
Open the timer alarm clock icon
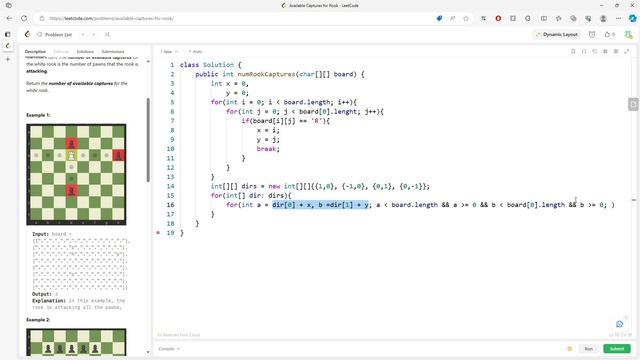[x=592, y=35]
